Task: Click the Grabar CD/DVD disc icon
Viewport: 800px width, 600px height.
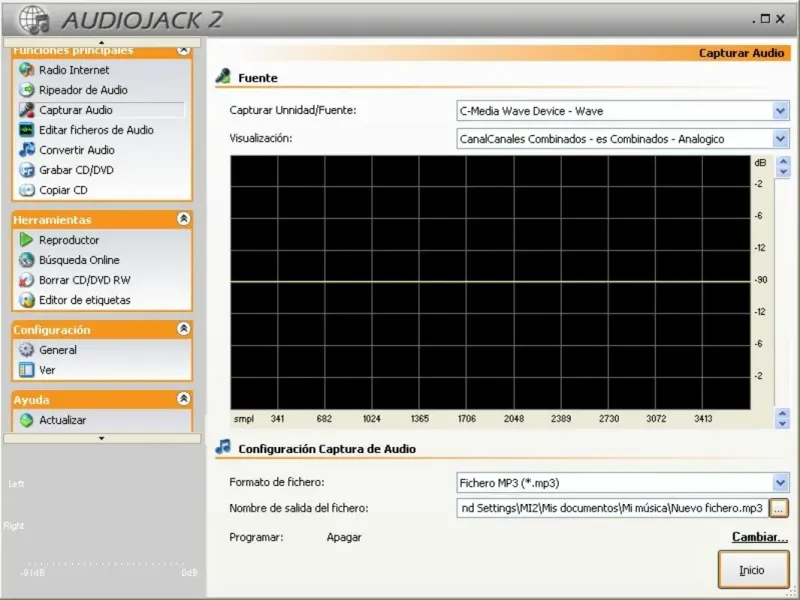Action: pyautogui.click(x=27, y=170)
